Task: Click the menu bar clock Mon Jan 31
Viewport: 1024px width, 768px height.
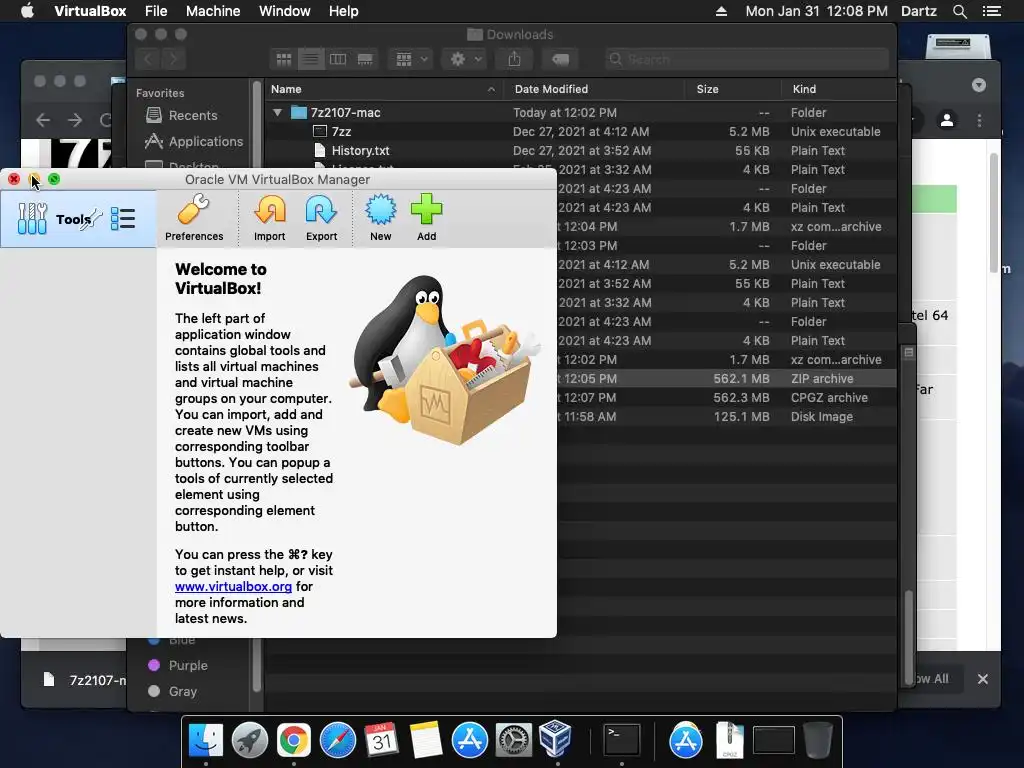Action: (x=816, y=11)
